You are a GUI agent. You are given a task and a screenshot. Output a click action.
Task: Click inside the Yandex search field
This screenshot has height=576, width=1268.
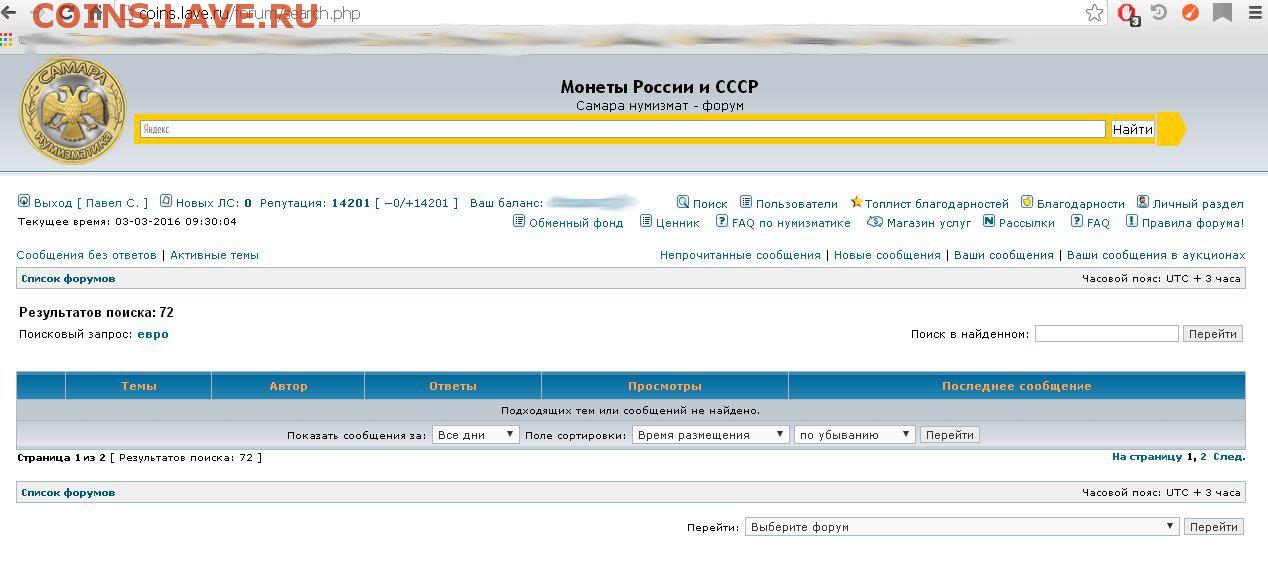click(x=622, y=129)
